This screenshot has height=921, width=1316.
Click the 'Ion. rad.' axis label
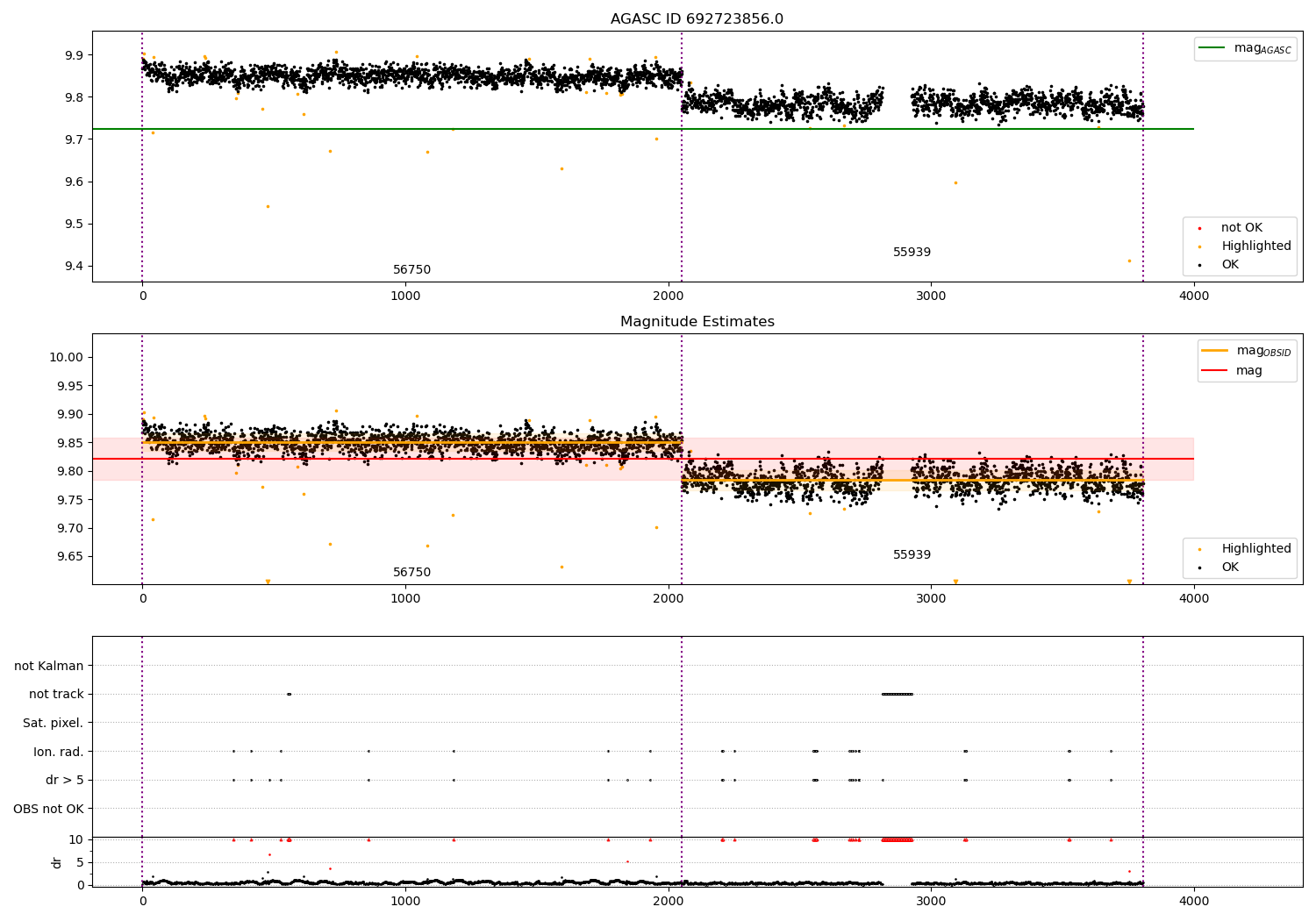(x=59, y=752)
